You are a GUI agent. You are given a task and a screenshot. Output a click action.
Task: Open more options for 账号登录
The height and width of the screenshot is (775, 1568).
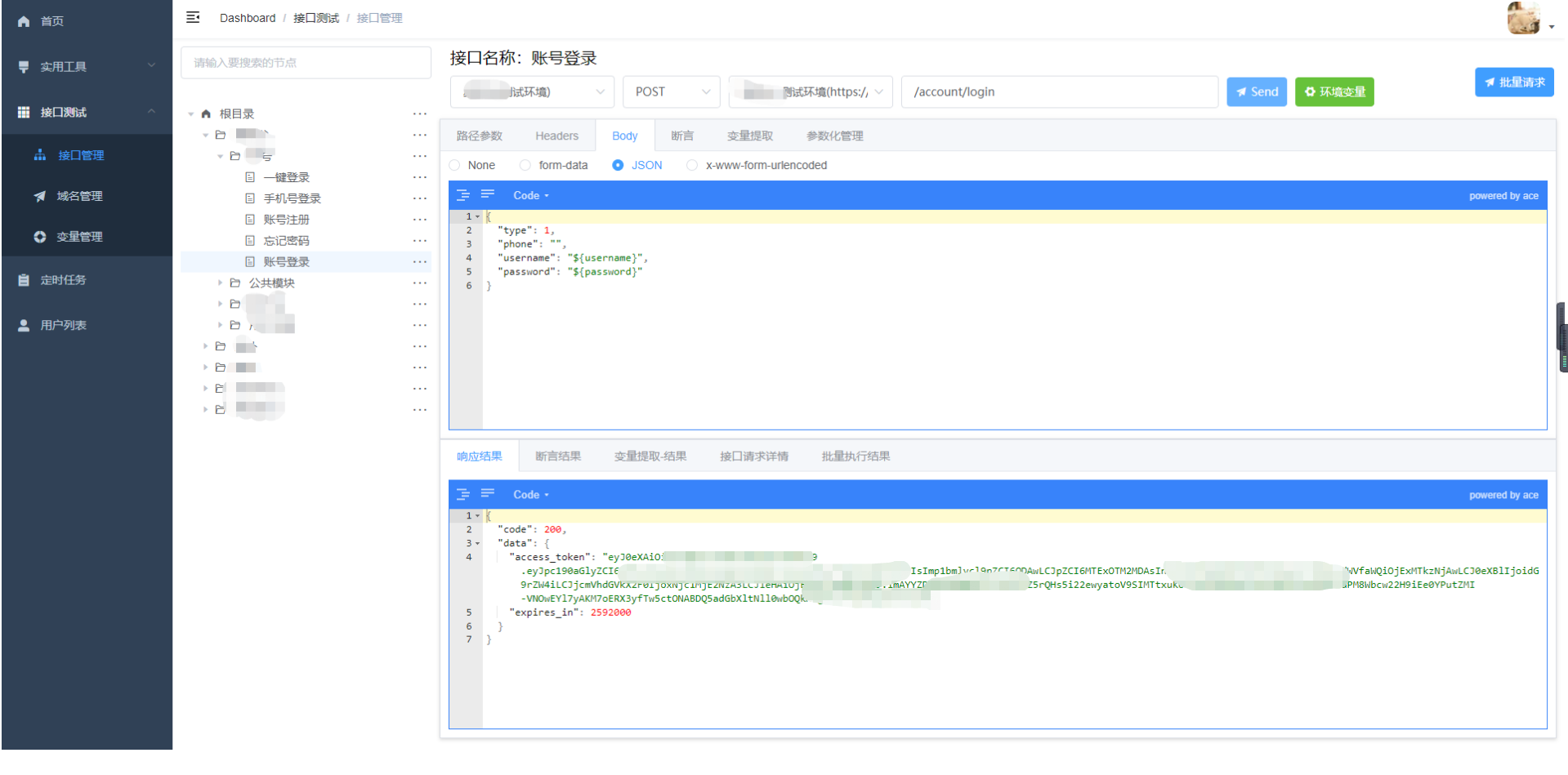pos(419,262)
